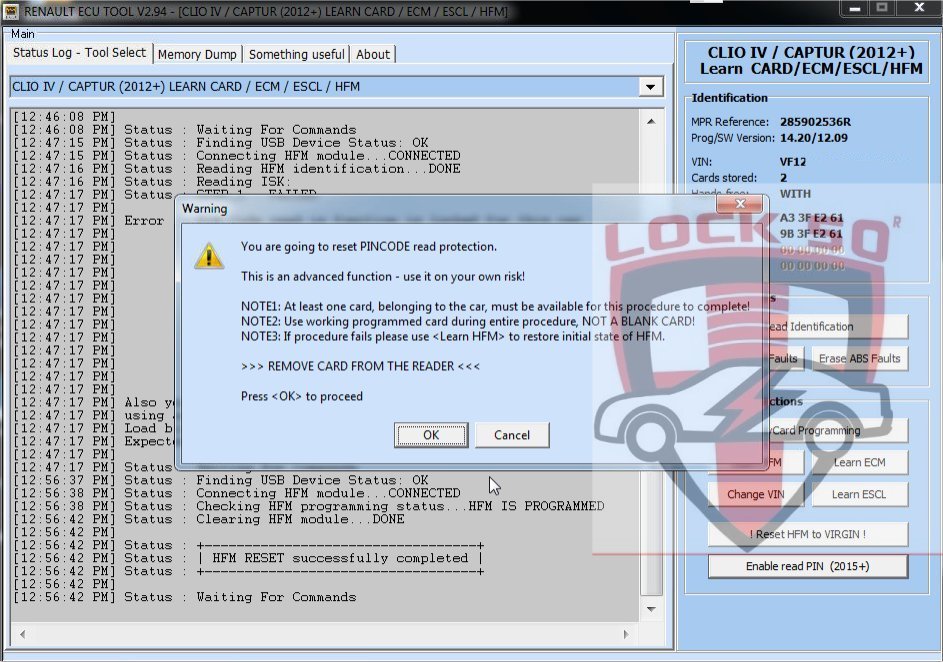Click the Erase ABS Faults button
943x662 pixels.
tap(859, 358)
